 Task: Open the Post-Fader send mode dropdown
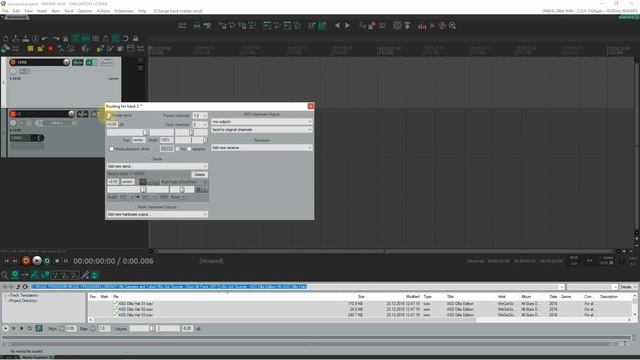pos(184,182)
